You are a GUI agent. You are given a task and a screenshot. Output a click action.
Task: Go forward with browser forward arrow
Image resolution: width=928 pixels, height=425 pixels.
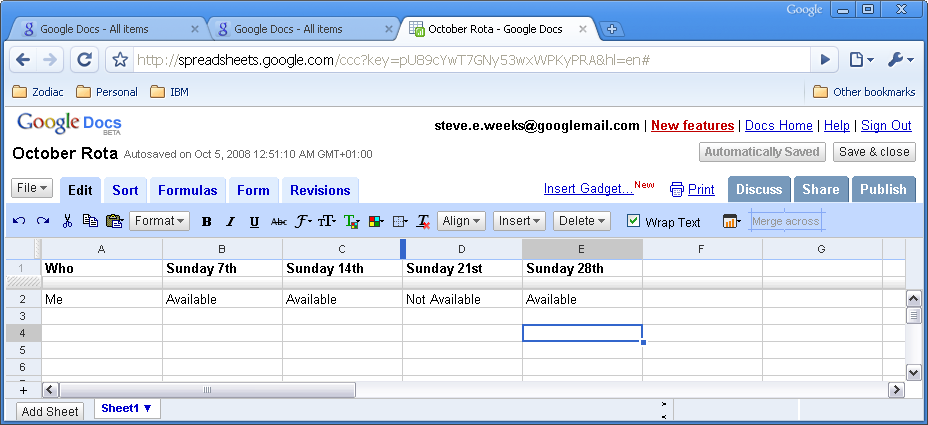coord(50,59)
